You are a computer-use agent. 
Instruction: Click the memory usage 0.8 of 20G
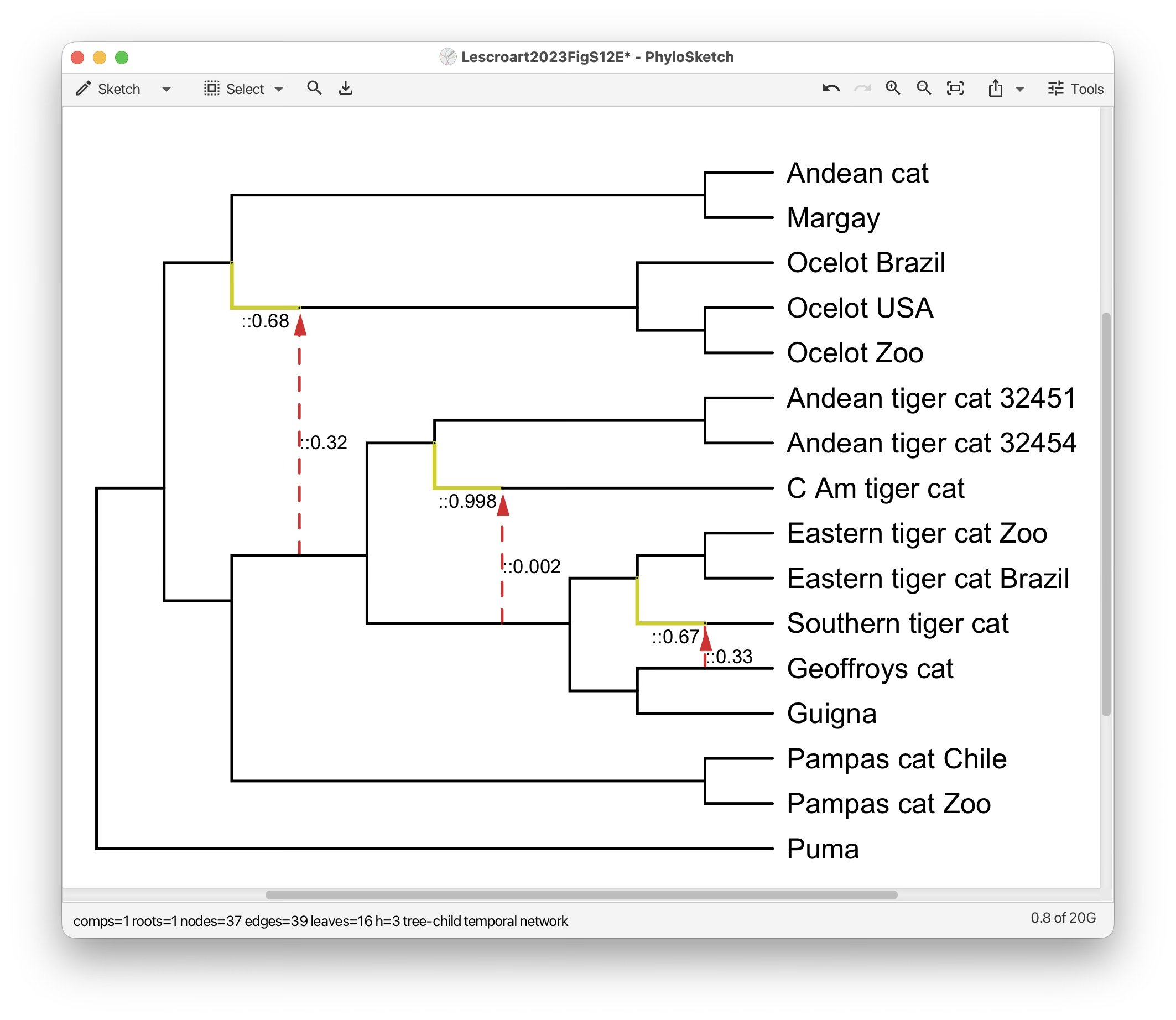[x=1063, y=918]
